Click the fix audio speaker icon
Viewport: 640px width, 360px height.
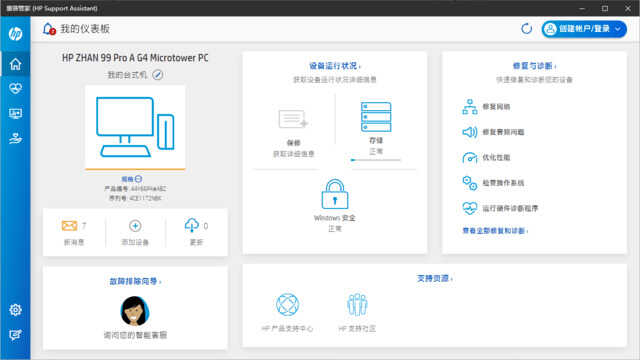click(x=470, y=132)
